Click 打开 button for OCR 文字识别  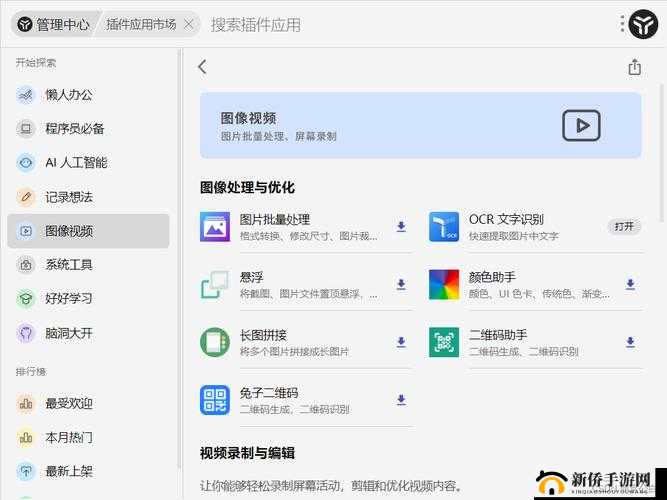tap(624, 227)
